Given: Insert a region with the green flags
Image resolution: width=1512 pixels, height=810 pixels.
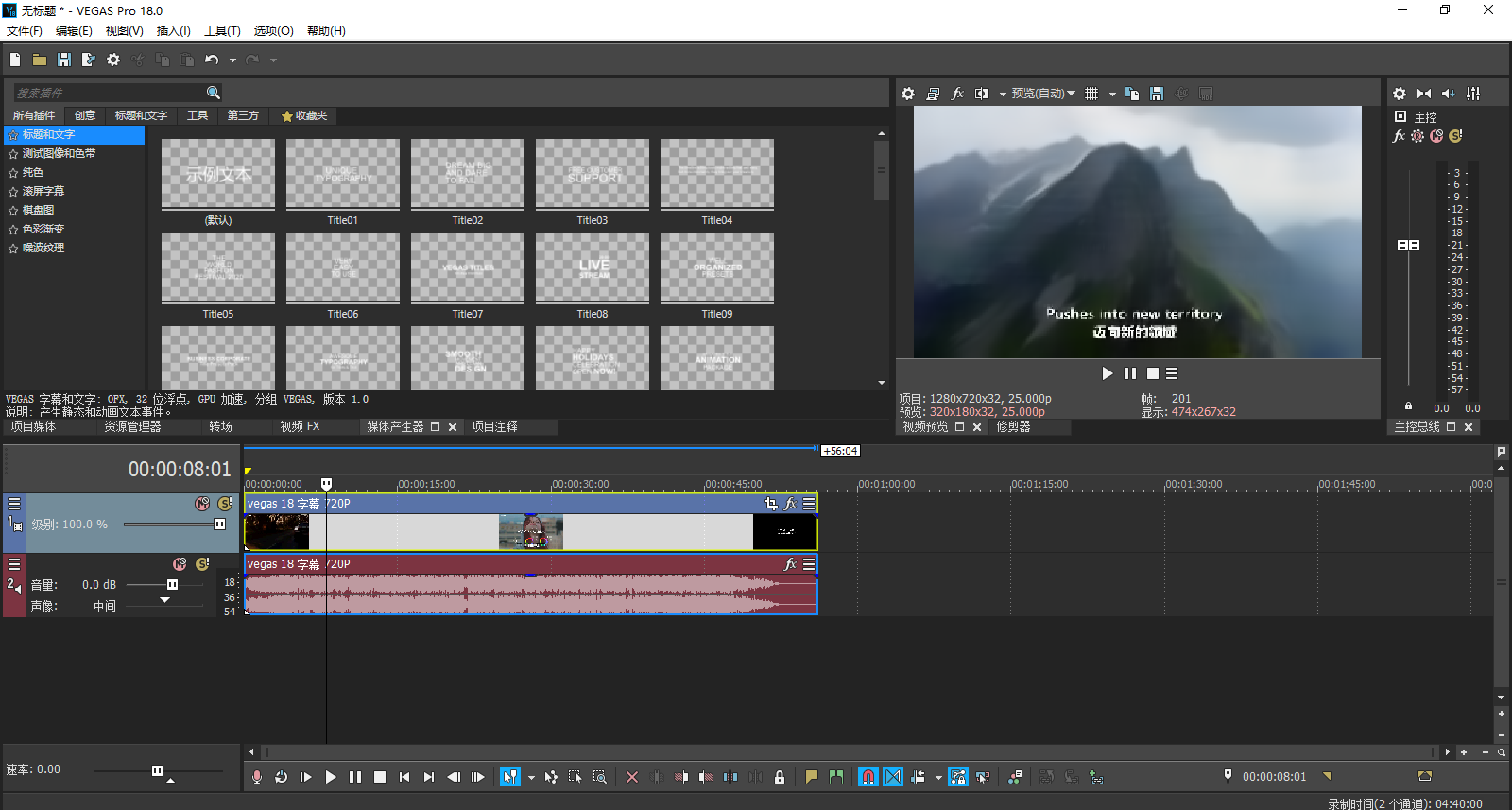Looking at the screenshot, I should [x=836, y=777].
